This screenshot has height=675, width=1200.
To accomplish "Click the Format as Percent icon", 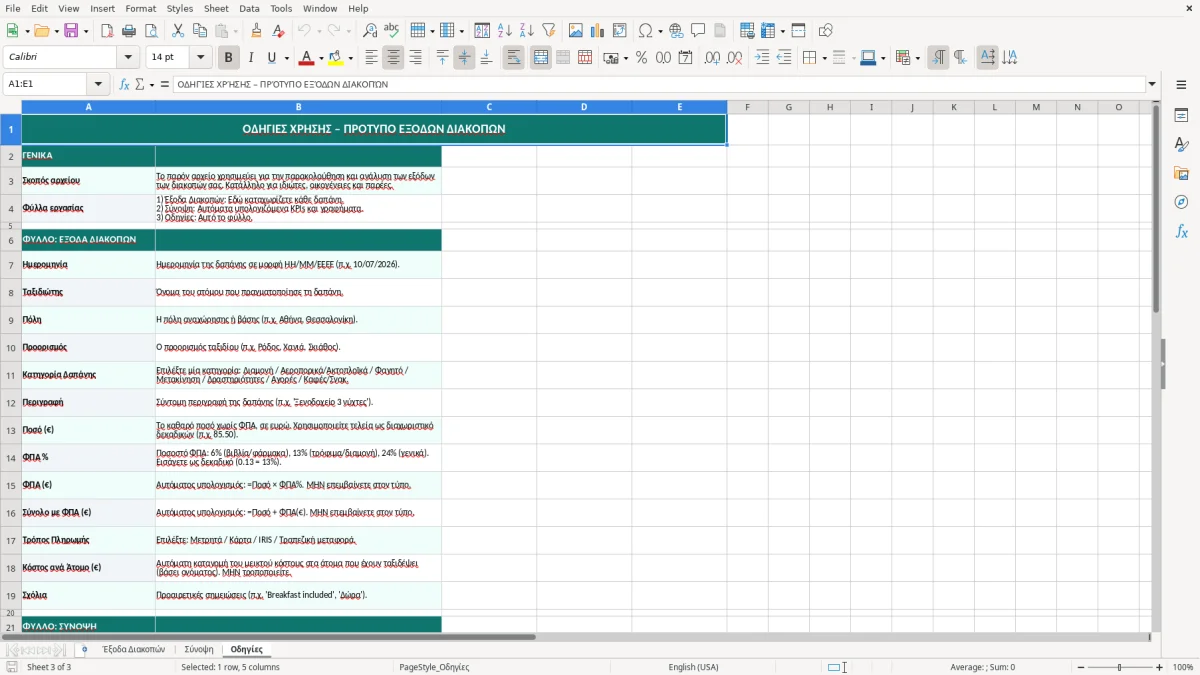I will point(641,58).
